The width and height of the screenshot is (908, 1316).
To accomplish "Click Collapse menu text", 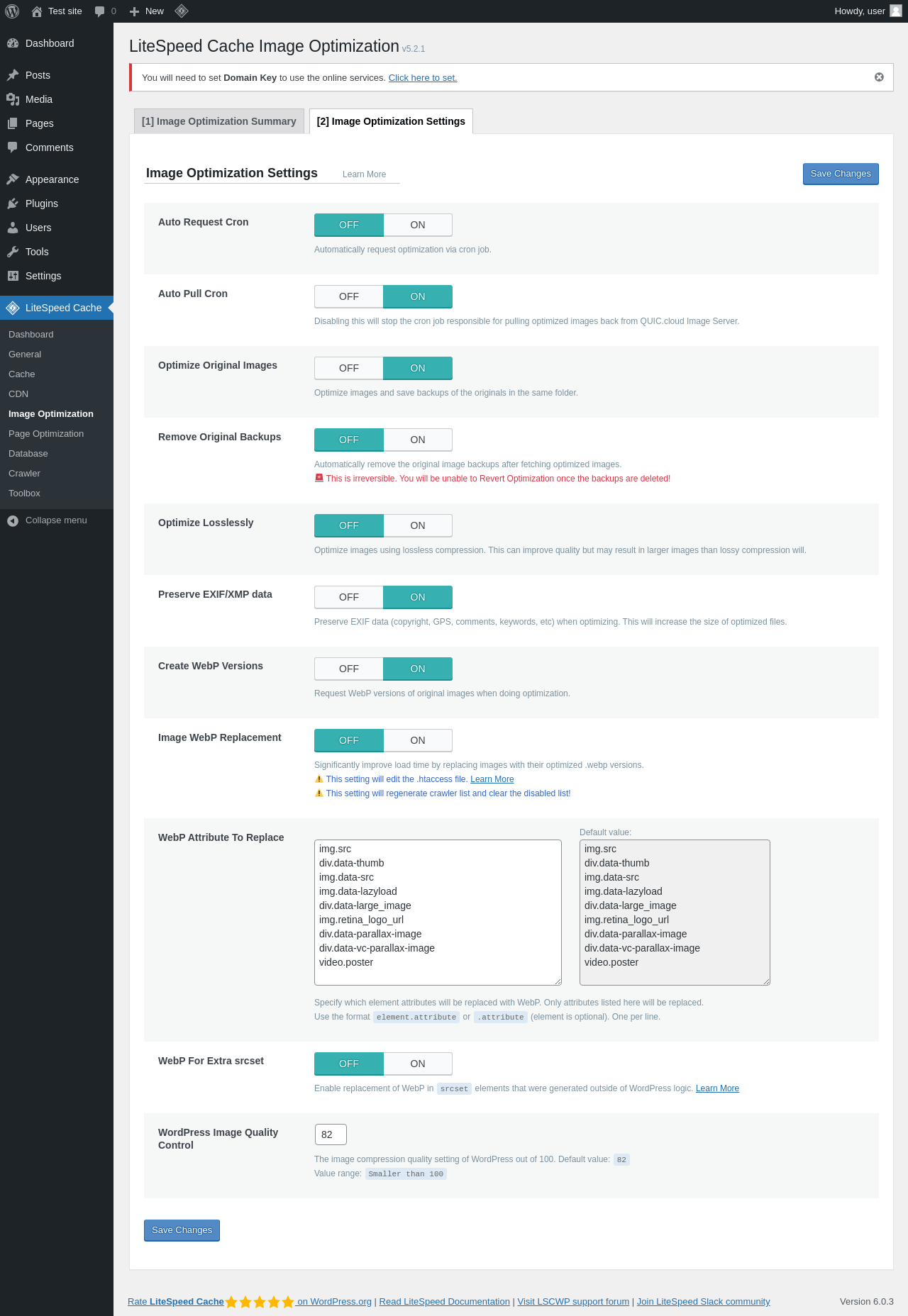I will tap(56, 520).
